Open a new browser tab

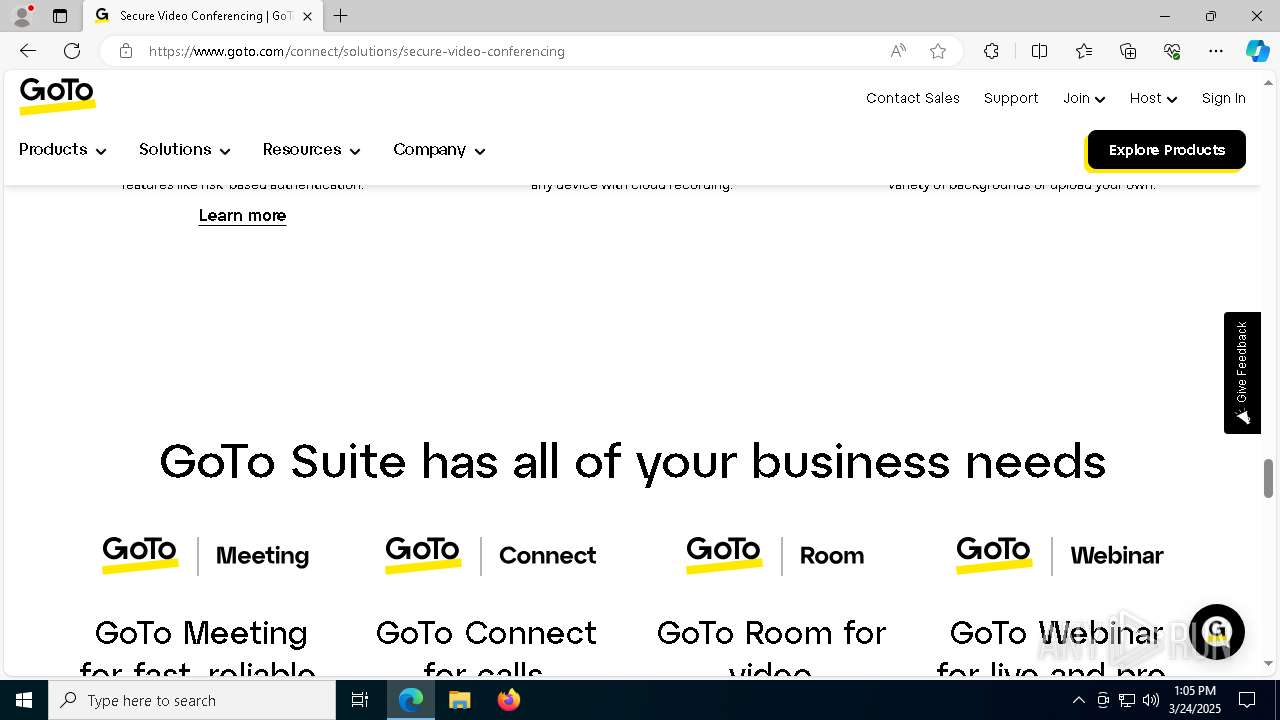point(341,16)
